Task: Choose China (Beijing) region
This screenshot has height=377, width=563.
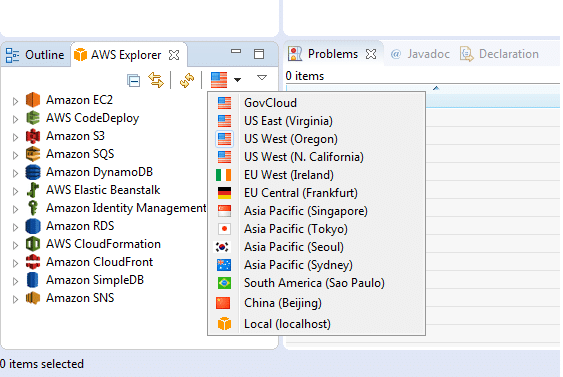Action: pyautogui.click(x=316, y=303)
